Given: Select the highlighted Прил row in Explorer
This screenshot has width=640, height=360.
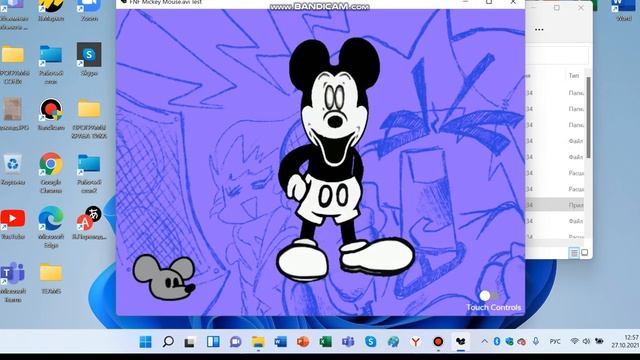Looking at the screenshot, I should click(x=554, y=205).
